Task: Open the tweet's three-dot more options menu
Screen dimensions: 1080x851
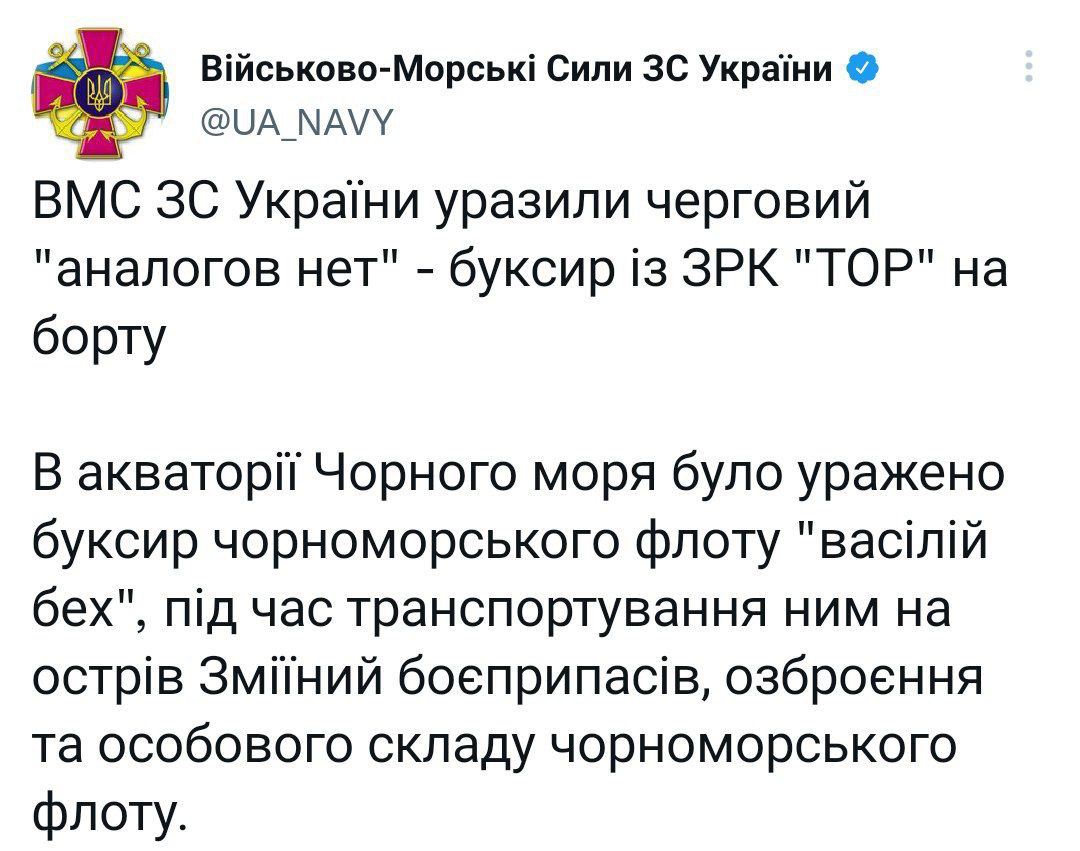Action: [1031, 66]
